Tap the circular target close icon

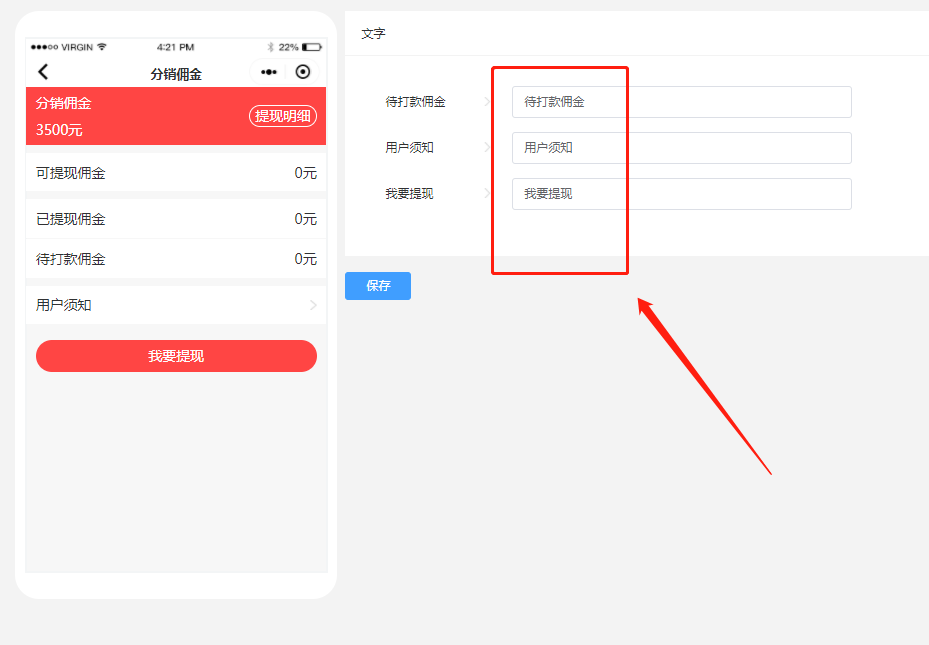[x=303, y=72]
